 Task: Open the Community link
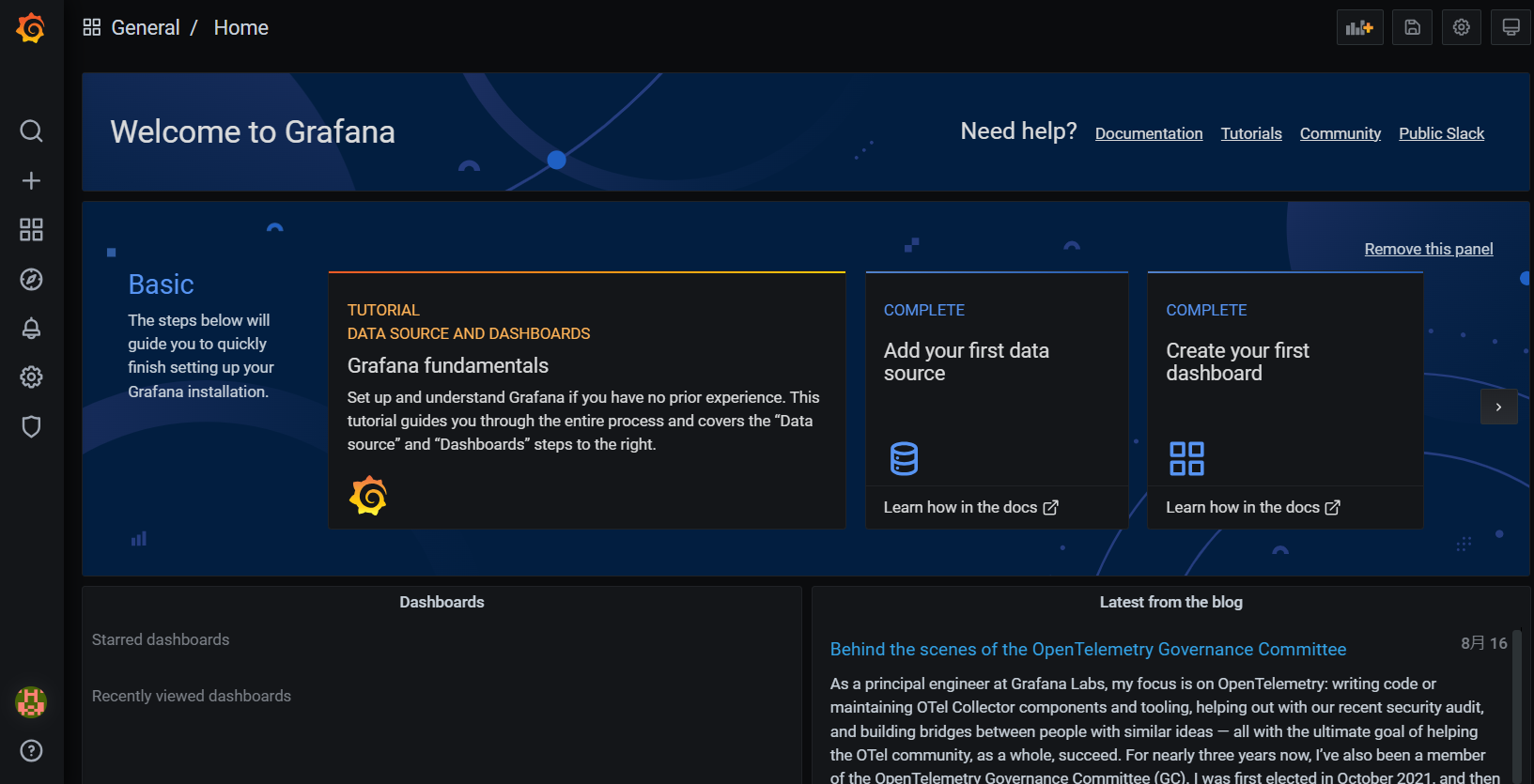tap(1340, 133)
